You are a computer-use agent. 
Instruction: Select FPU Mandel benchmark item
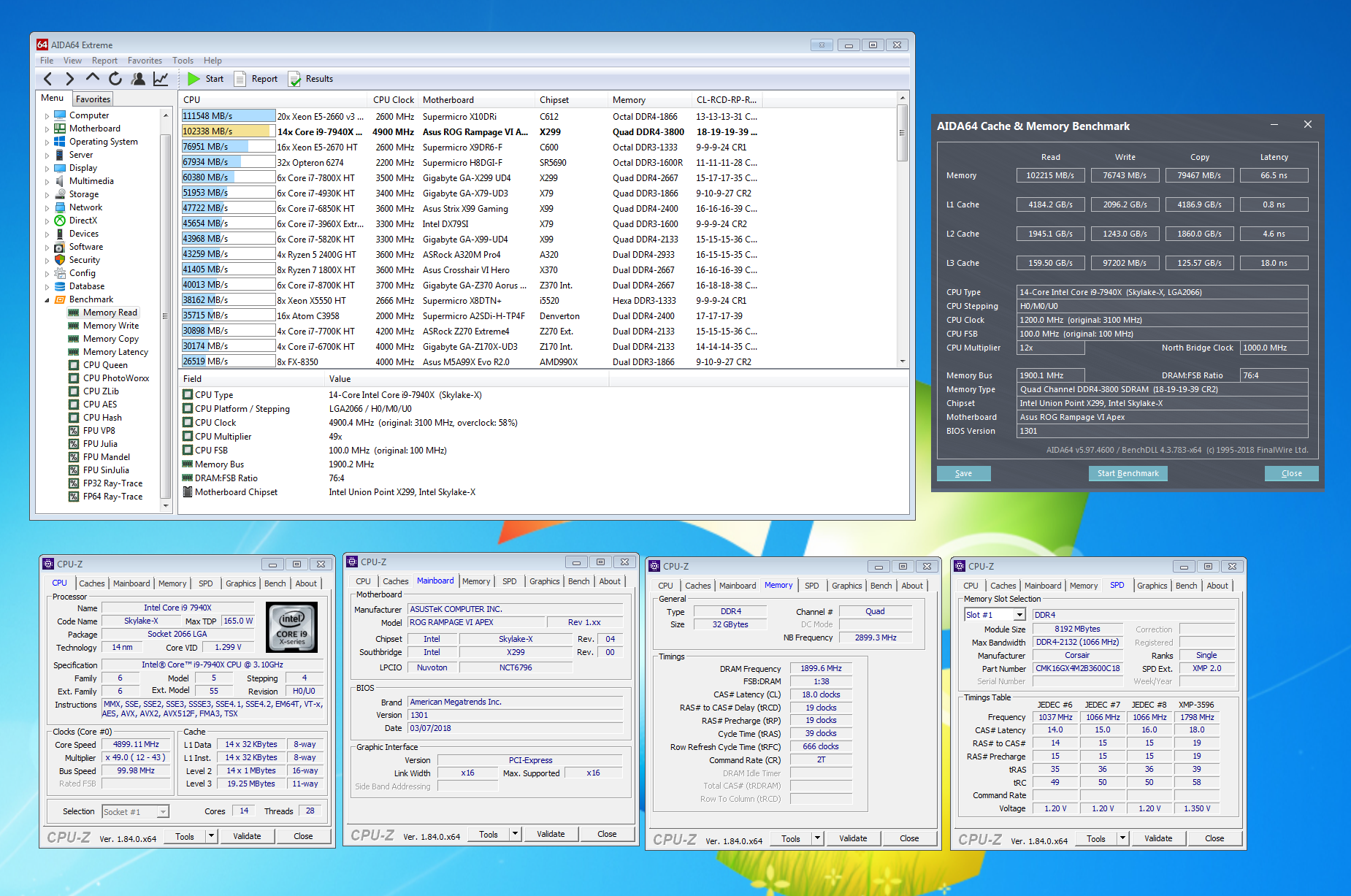[x=107, y=457]
